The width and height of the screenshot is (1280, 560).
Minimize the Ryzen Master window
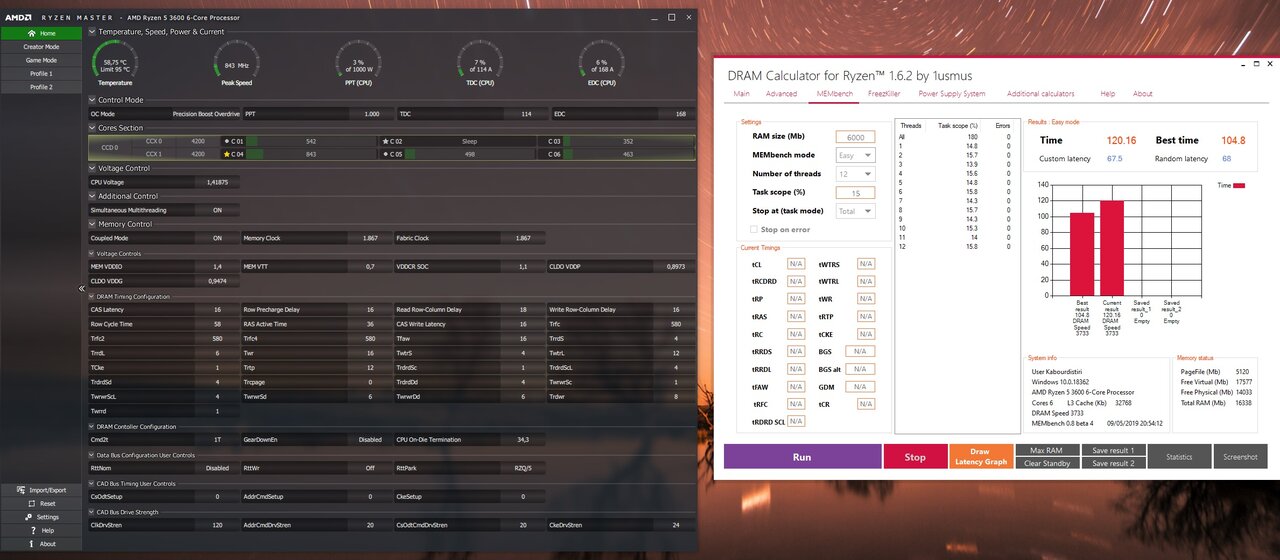coord(655,17)
